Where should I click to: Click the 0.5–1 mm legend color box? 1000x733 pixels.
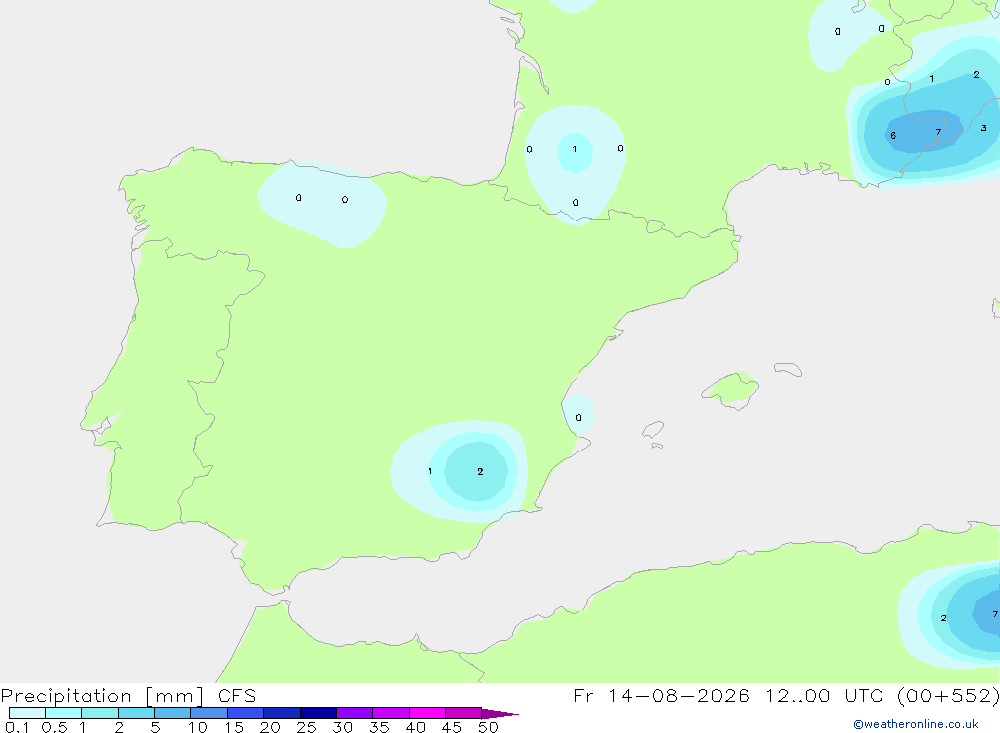(x=63, y=713)
